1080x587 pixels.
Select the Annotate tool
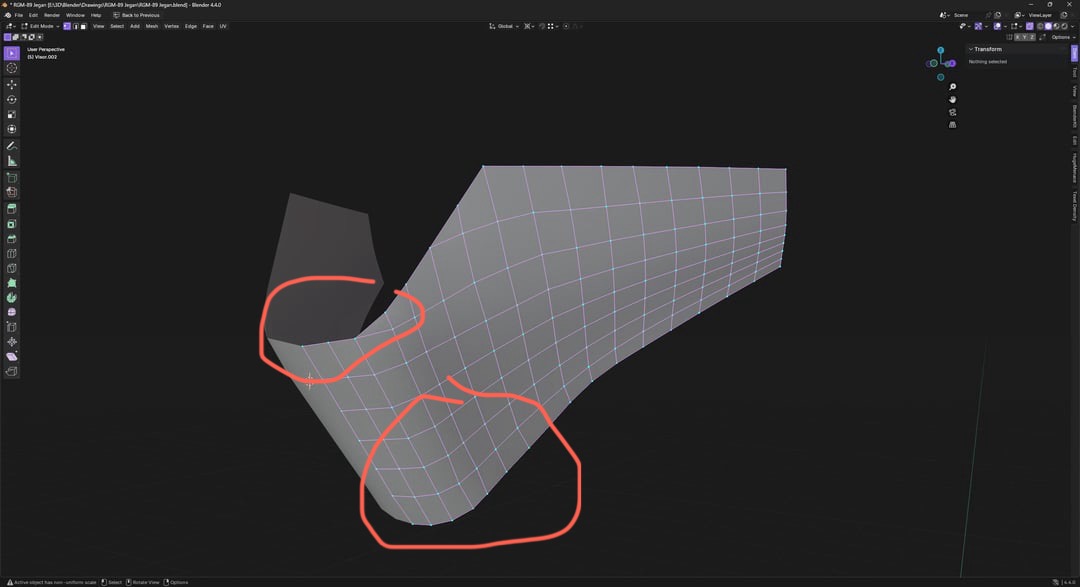coord(12,146)
